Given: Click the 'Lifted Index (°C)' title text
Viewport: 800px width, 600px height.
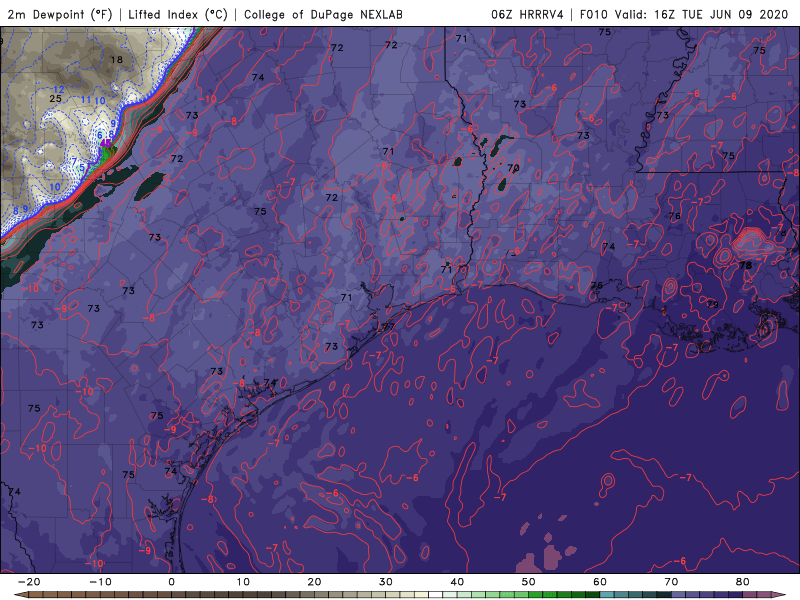Looking at the screenshot, I should tap(178, 14).
